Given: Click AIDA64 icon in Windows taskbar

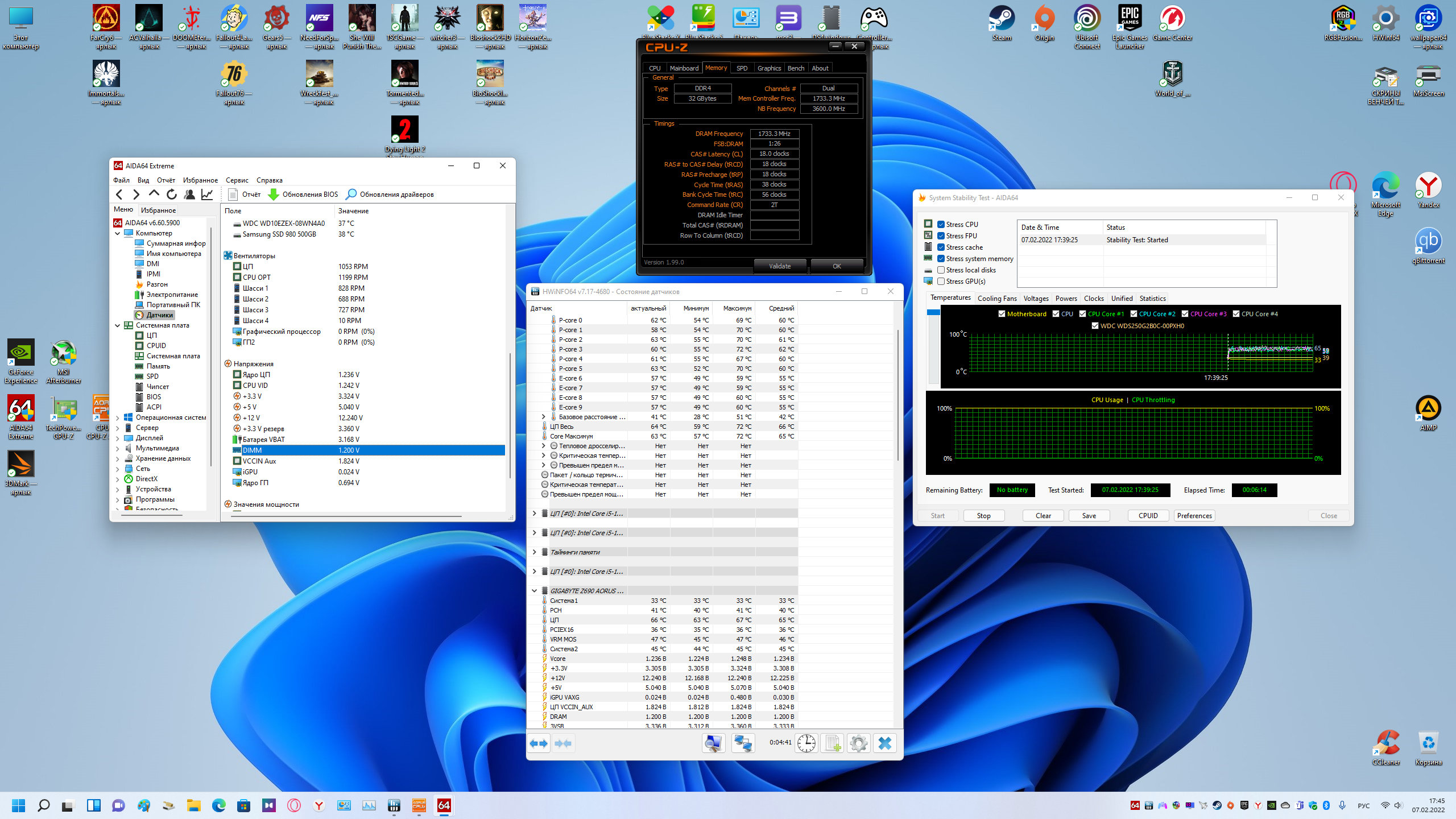Looking at the screenshot, I should (x=444, y=805).
